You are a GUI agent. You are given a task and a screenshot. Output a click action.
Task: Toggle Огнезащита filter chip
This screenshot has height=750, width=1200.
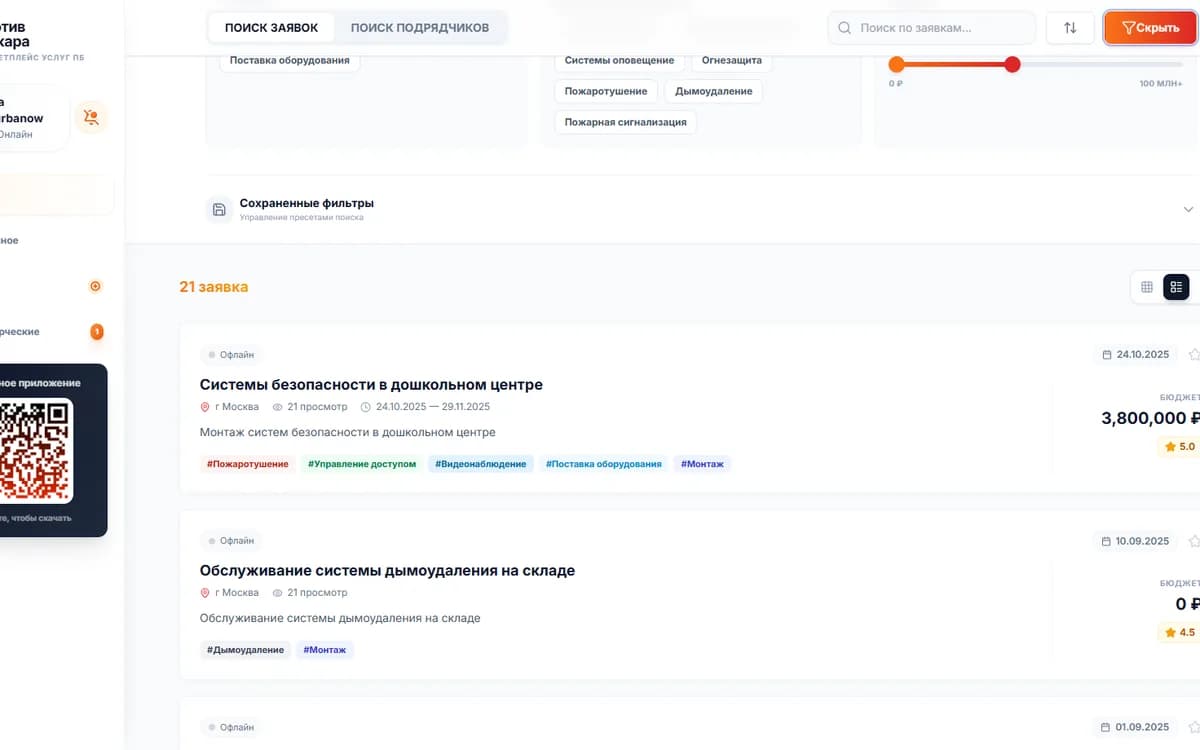point(732,60)
